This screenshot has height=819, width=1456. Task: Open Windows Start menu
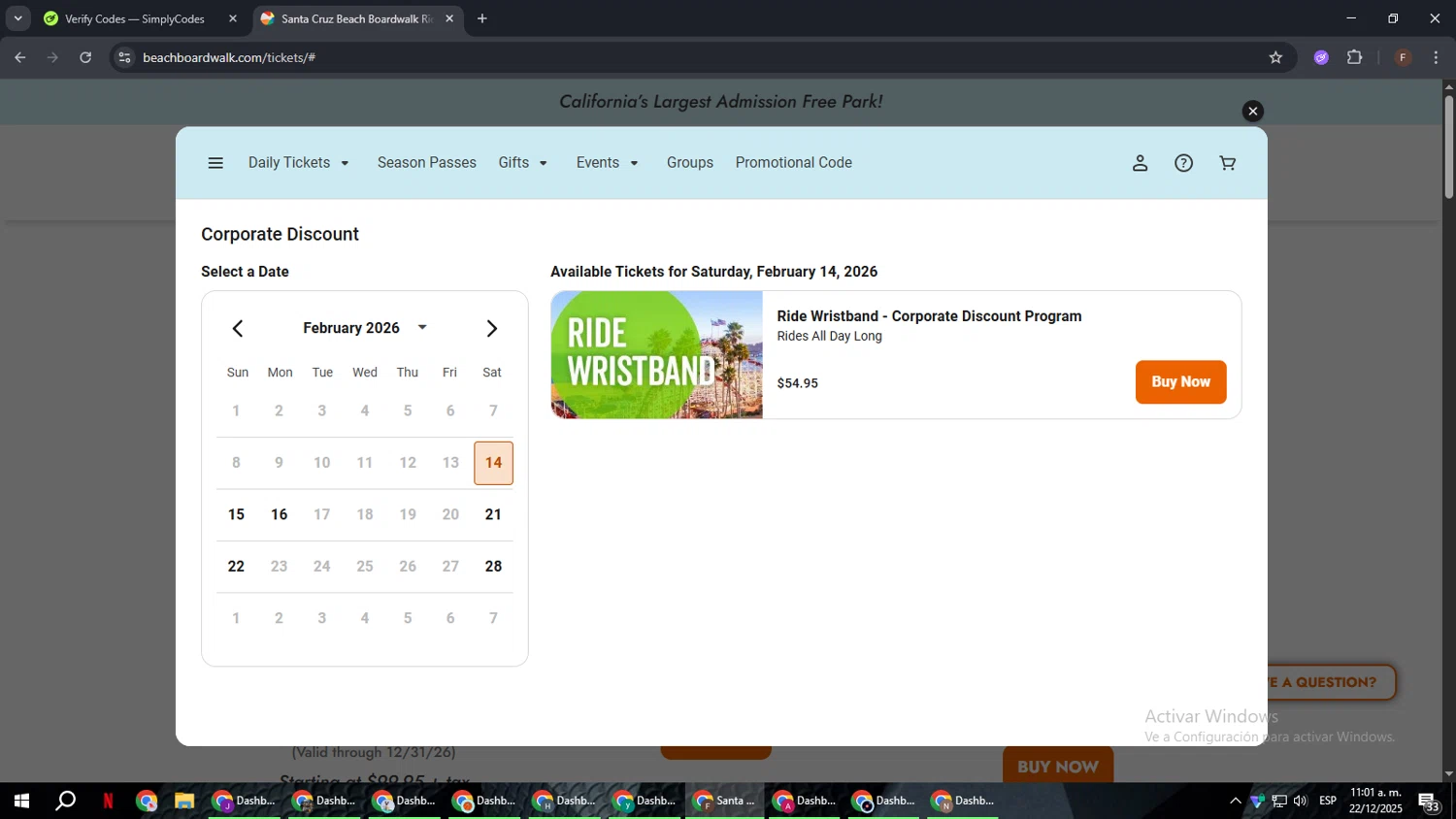pyautogui.click(x=21, y=801)
